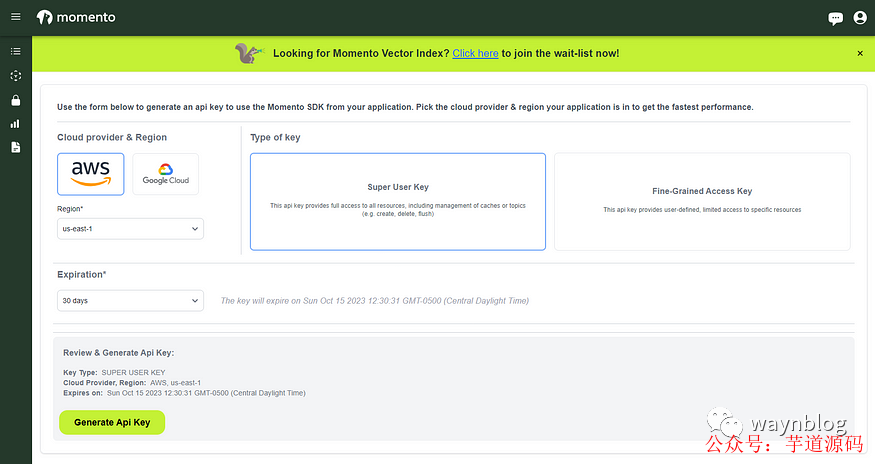The image size is (875, 464).
Task: Click the Expires on summary line
Action: [184, 393]
